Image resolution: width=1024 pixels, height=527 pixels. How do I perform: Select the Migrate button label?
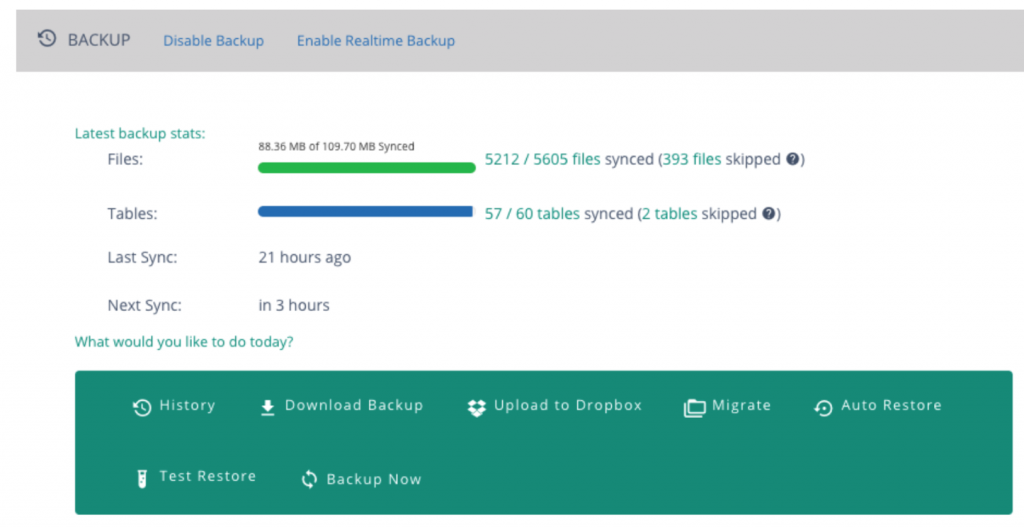point(741,406)
